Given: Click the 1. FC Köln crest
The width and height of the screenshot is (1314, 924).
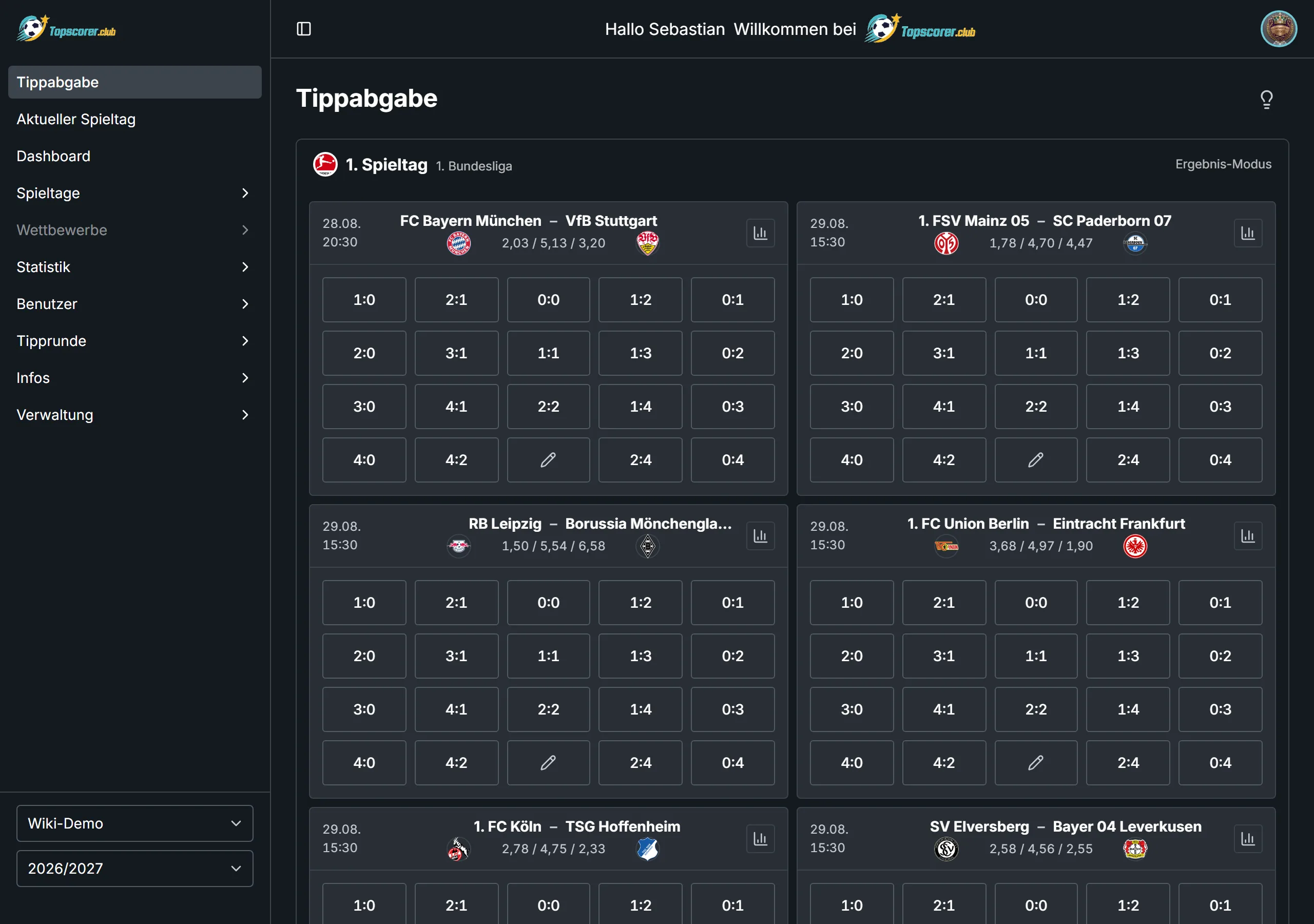Looking at the screenshot, I should [x=459, y=849].
